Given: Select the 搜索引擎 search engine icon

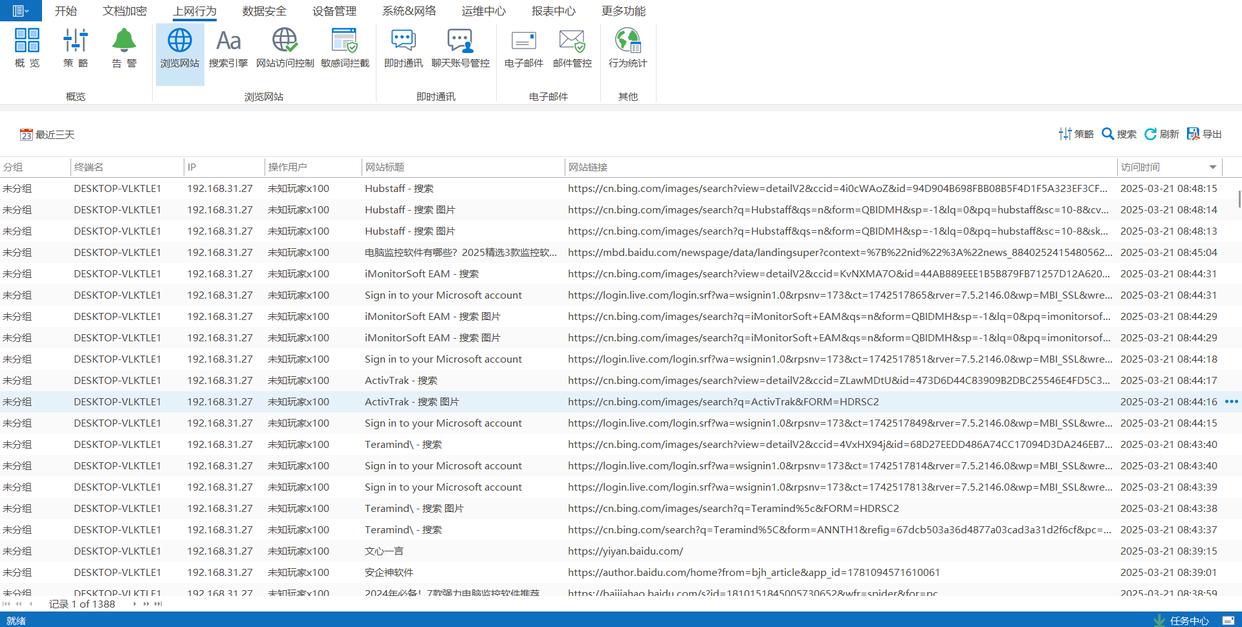Looking at the screenshot, I should point(228,48).
